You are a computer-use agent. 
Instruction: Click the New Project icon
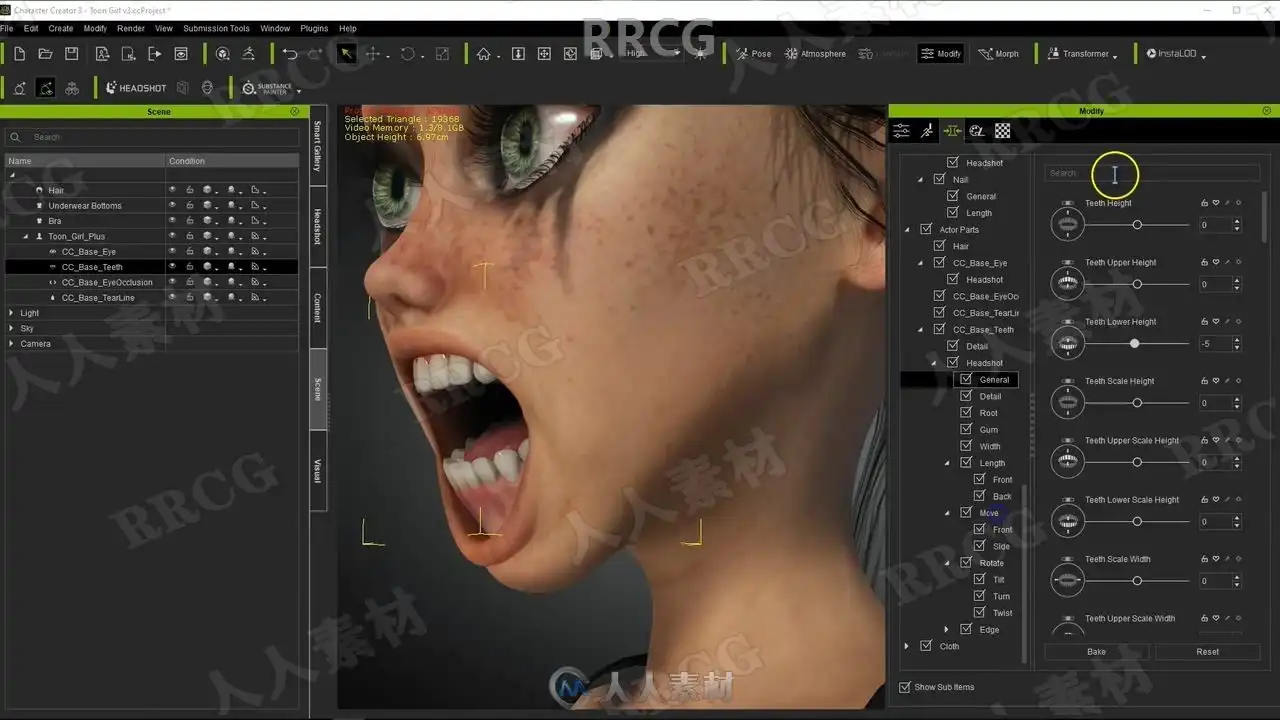coord(19,54)
